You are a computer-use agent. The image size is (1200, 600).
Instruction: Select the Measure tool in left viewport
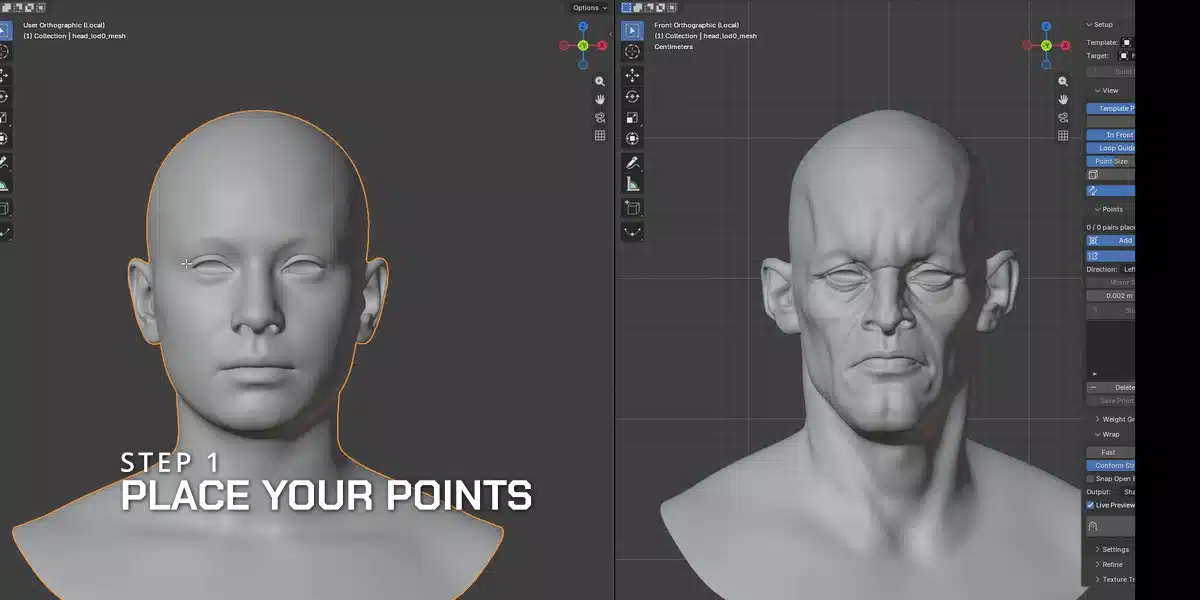tap(4, 185)
